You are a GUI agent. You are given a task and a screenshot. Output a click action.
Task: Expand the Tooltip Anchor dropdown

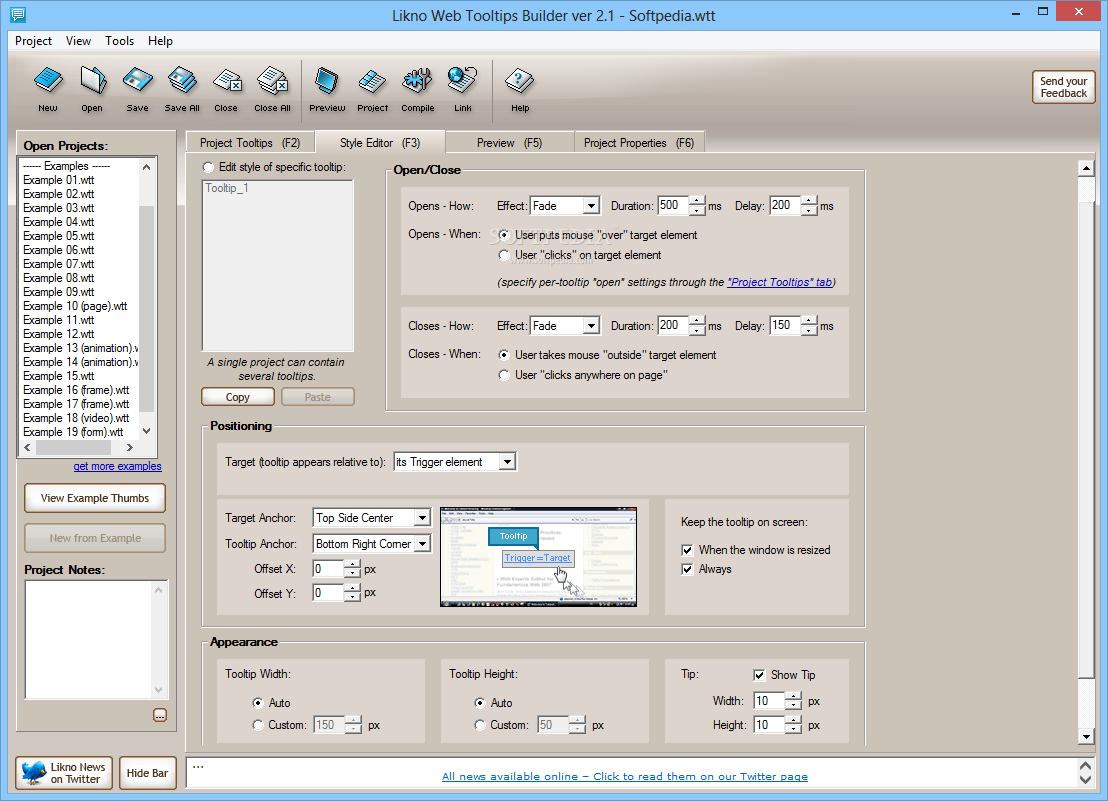(x=422, y=544)
